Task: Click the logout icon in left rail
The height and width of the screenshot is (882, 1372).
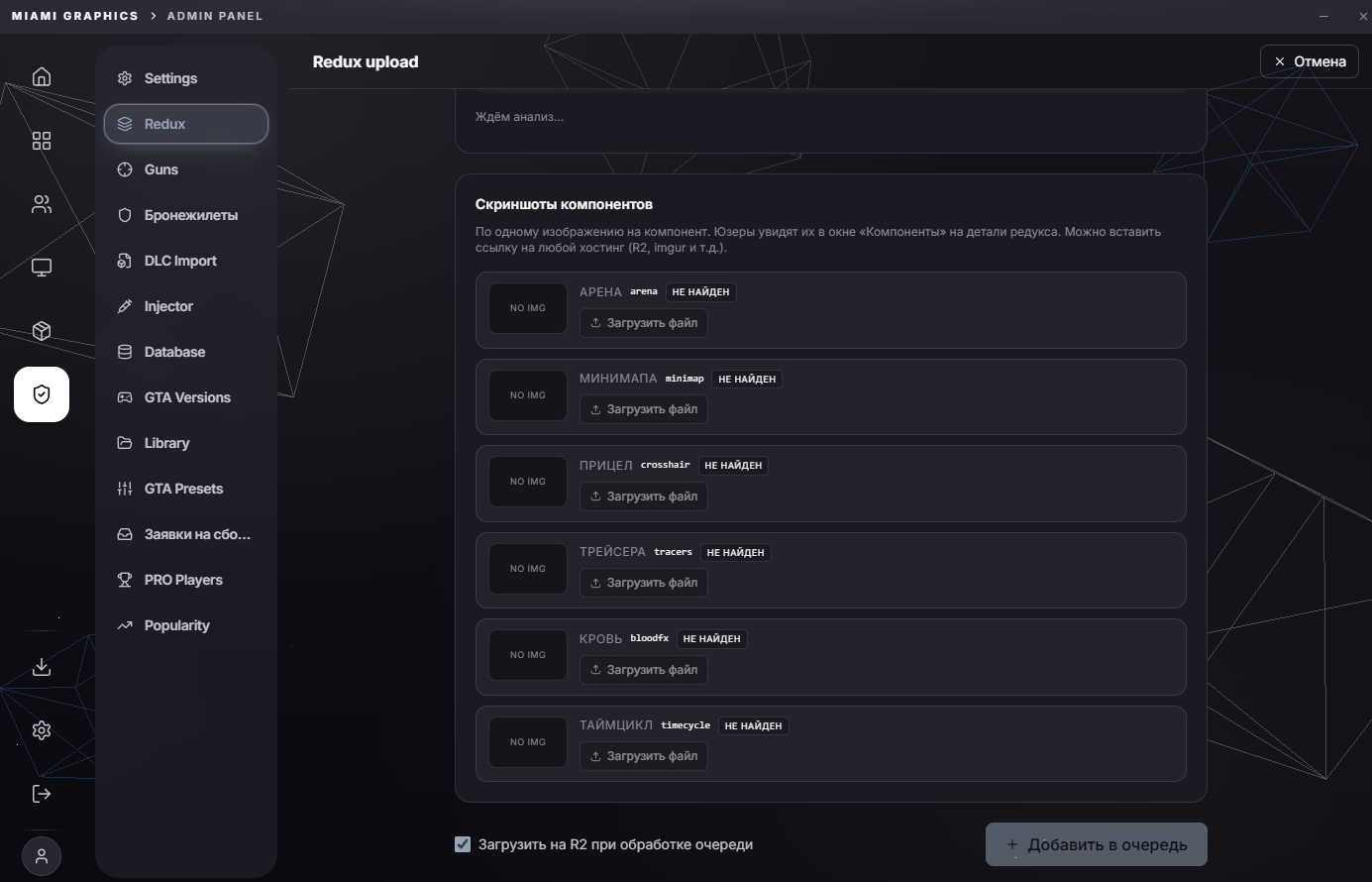Action: point(42,794)
